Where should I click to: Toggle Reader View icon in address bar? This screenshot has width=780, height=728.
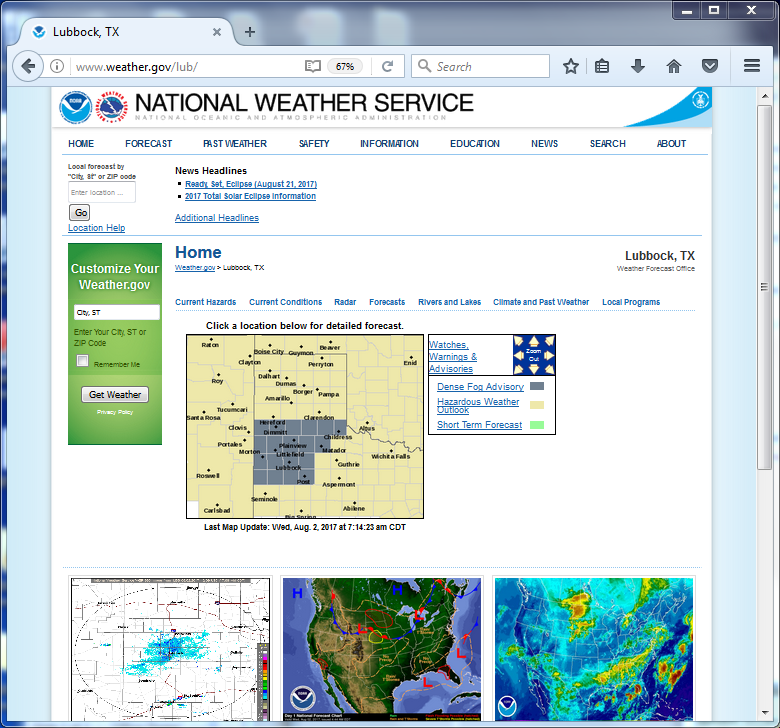312,66
